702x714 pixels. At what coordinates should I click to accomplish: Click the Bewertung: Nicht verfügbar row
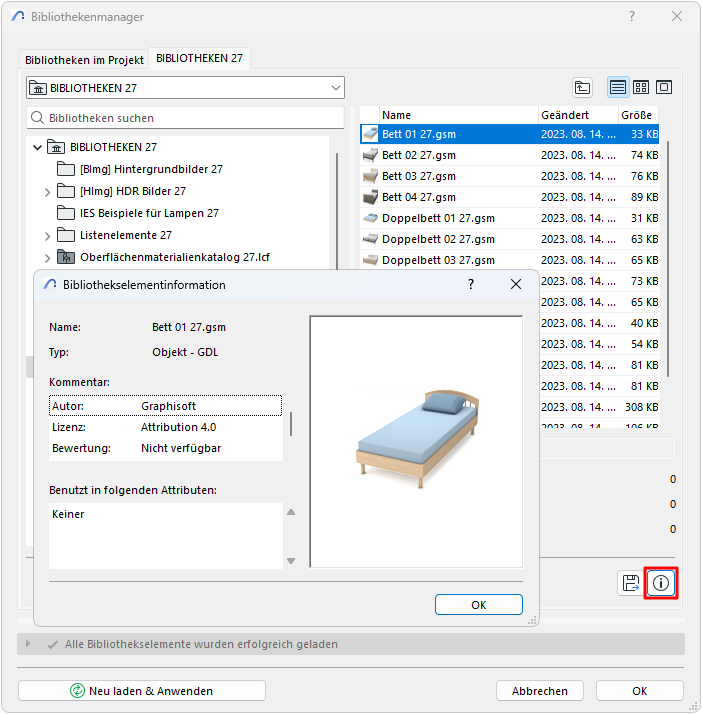(x=165, y=448)
